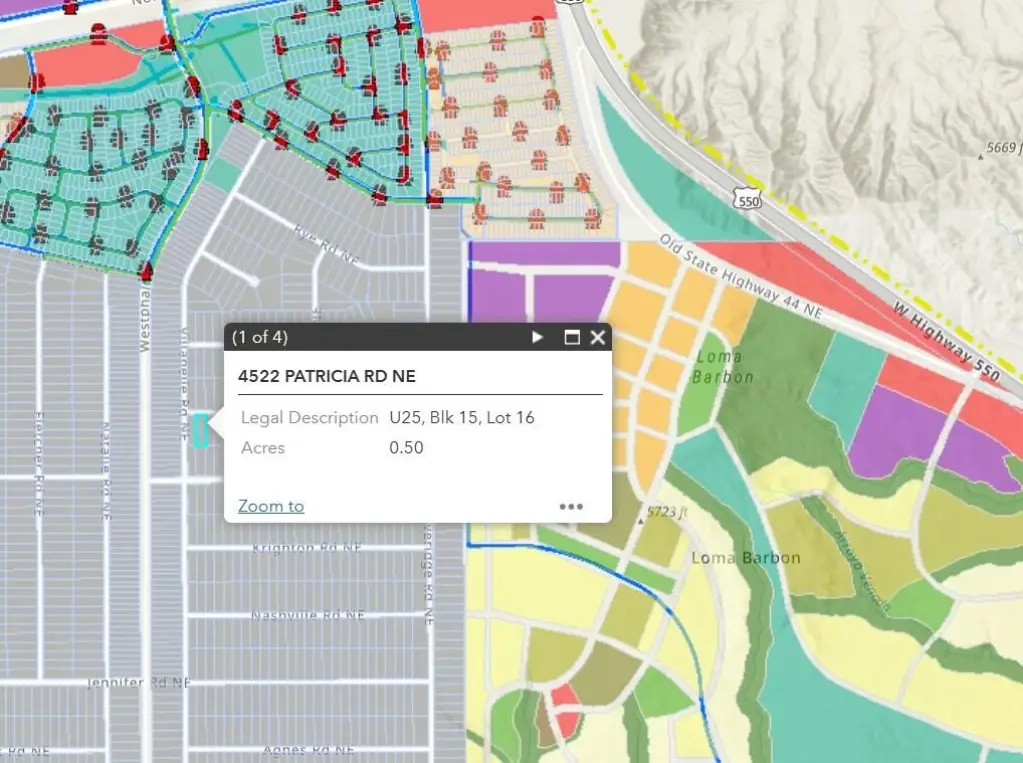Click the Zoom to link
The width and height of the screenshot is (1023, 763).
(x=271, y=506)
